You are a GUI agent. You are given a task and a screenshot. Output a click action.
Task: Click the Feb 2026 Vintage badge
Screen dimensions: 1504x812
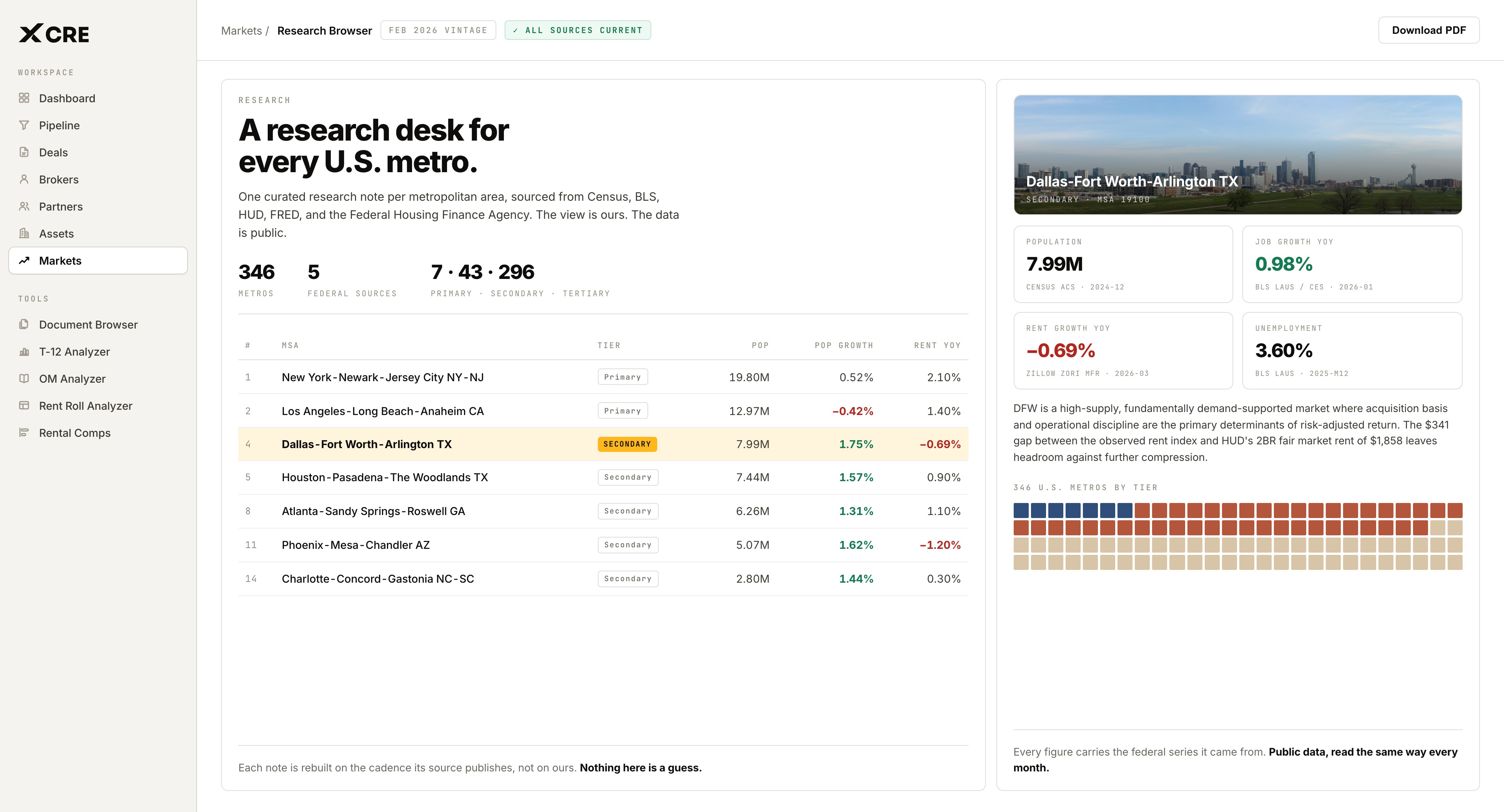pyautogui.click(x=438, y=30)
